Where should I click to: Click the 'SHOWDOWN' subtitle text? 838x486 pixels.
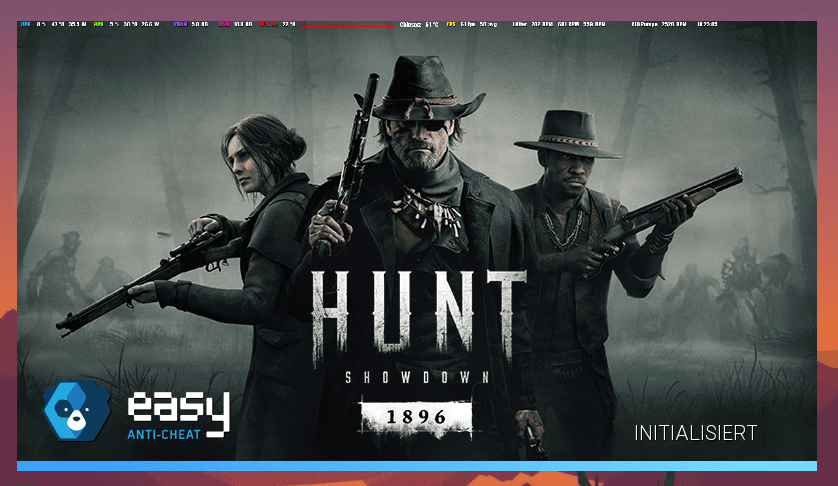click(x=417, y=378)
